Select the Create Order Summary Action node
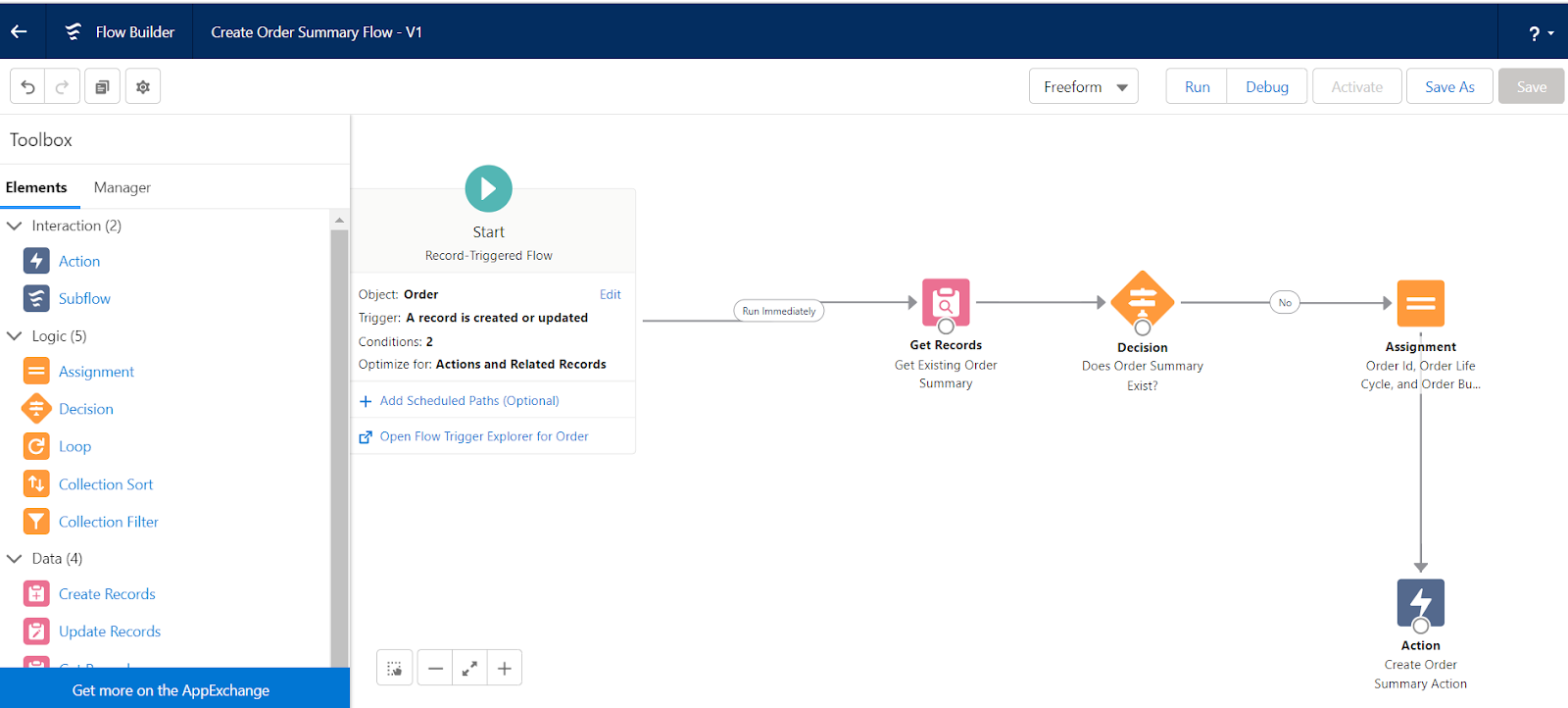The height and width of the screenshot is (708, 1568). point(1421,603)
